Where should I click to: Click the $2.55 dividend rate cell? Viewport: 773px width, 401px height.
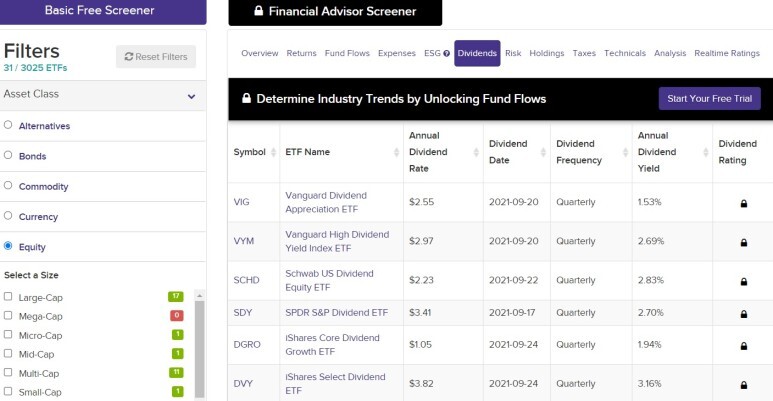pyautogui.click(x=422, y=202)
